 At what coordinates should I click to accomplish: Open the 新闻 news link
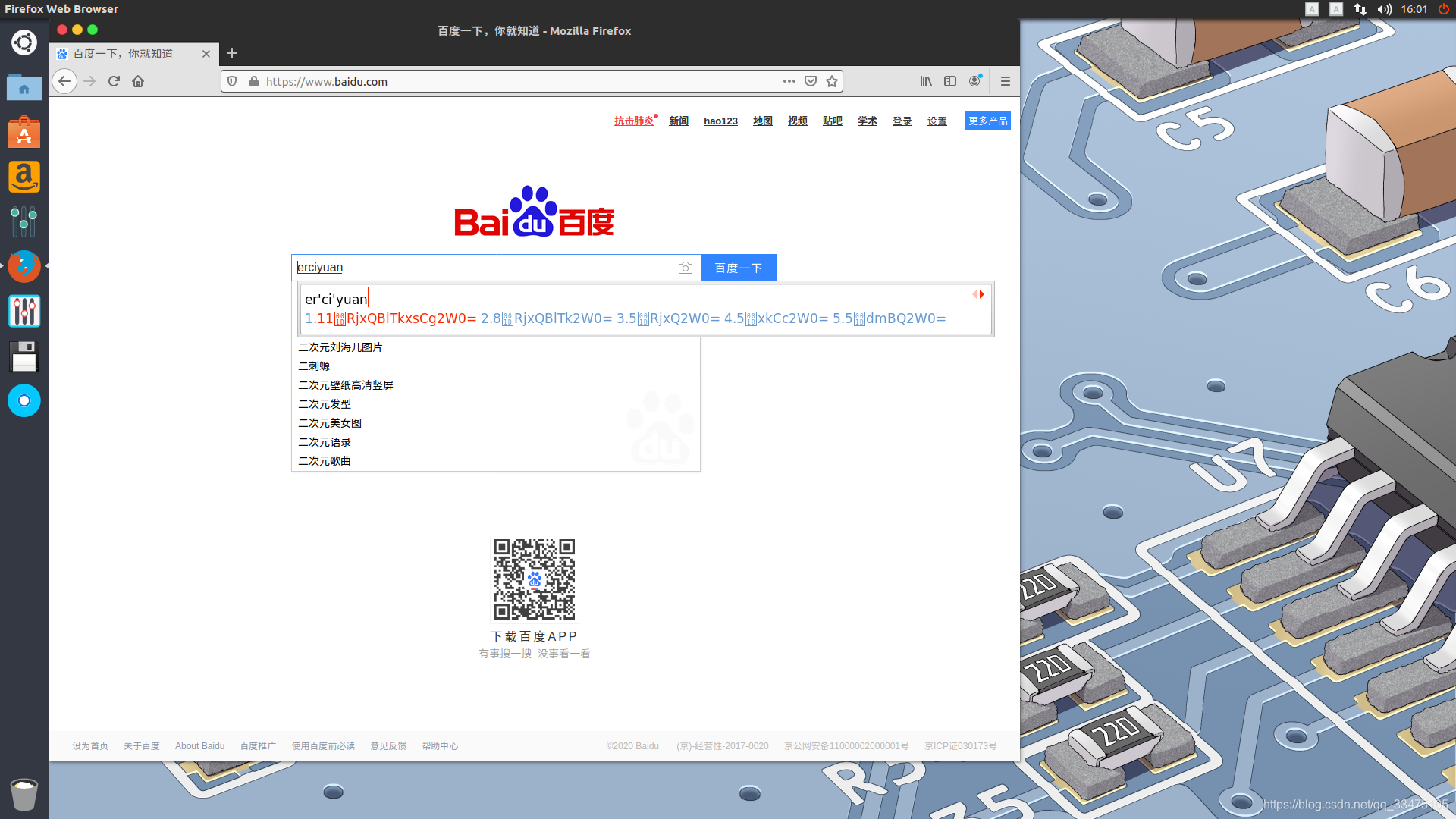coord(679,121)
